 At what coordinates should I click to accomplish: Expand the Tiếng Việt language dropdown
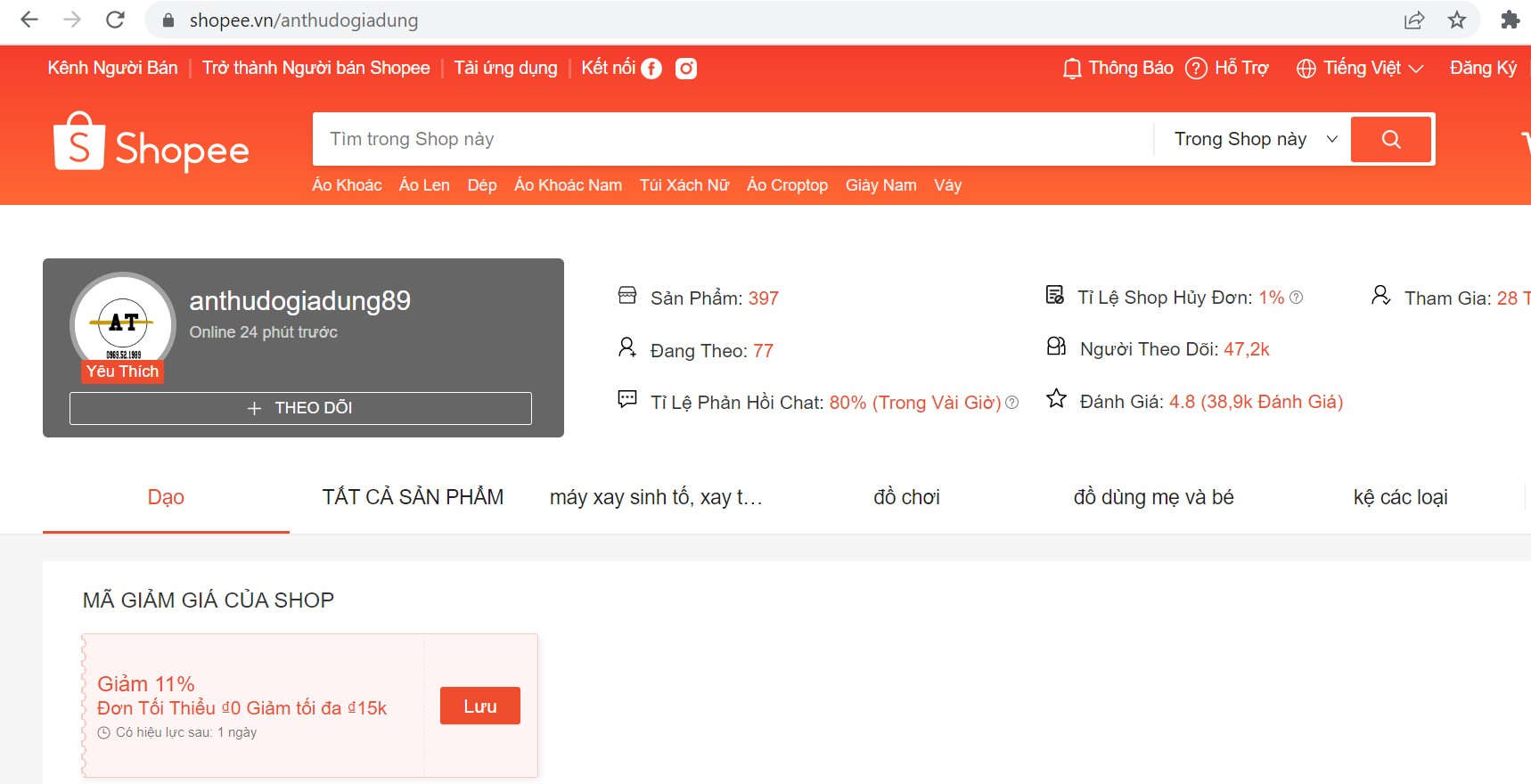click(x=1360, y=69)
